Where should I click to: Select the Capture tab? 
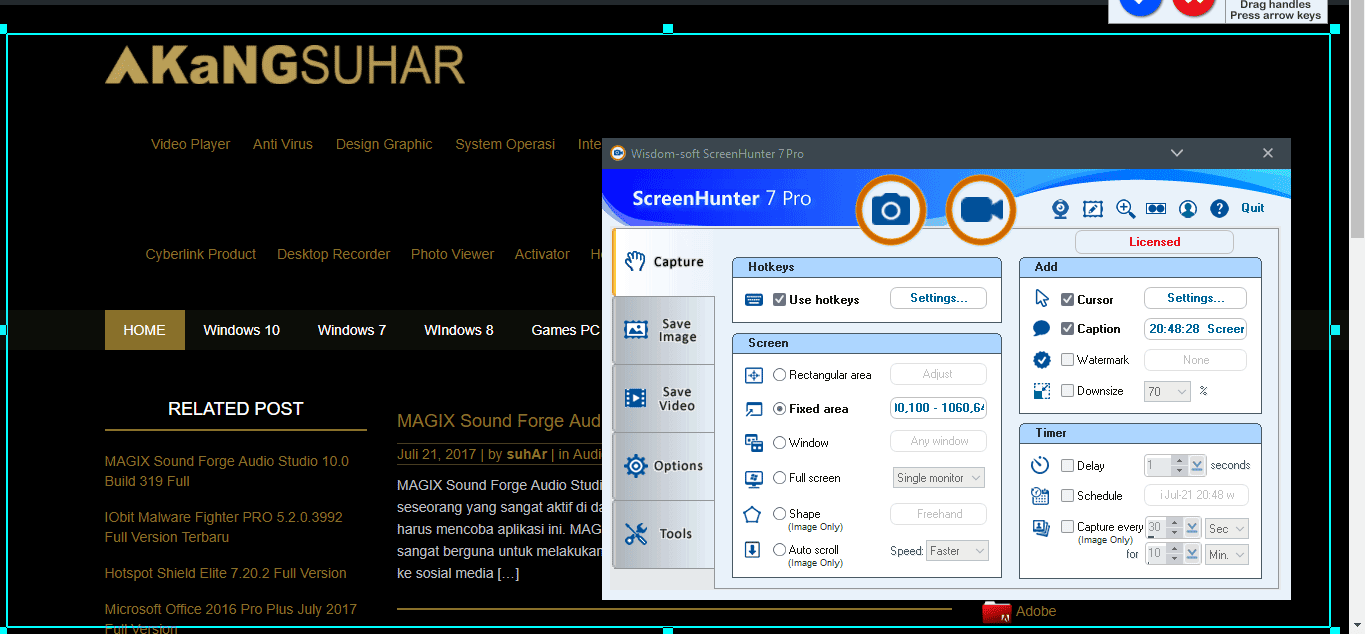pyautogui.click(x=663, y=262)
